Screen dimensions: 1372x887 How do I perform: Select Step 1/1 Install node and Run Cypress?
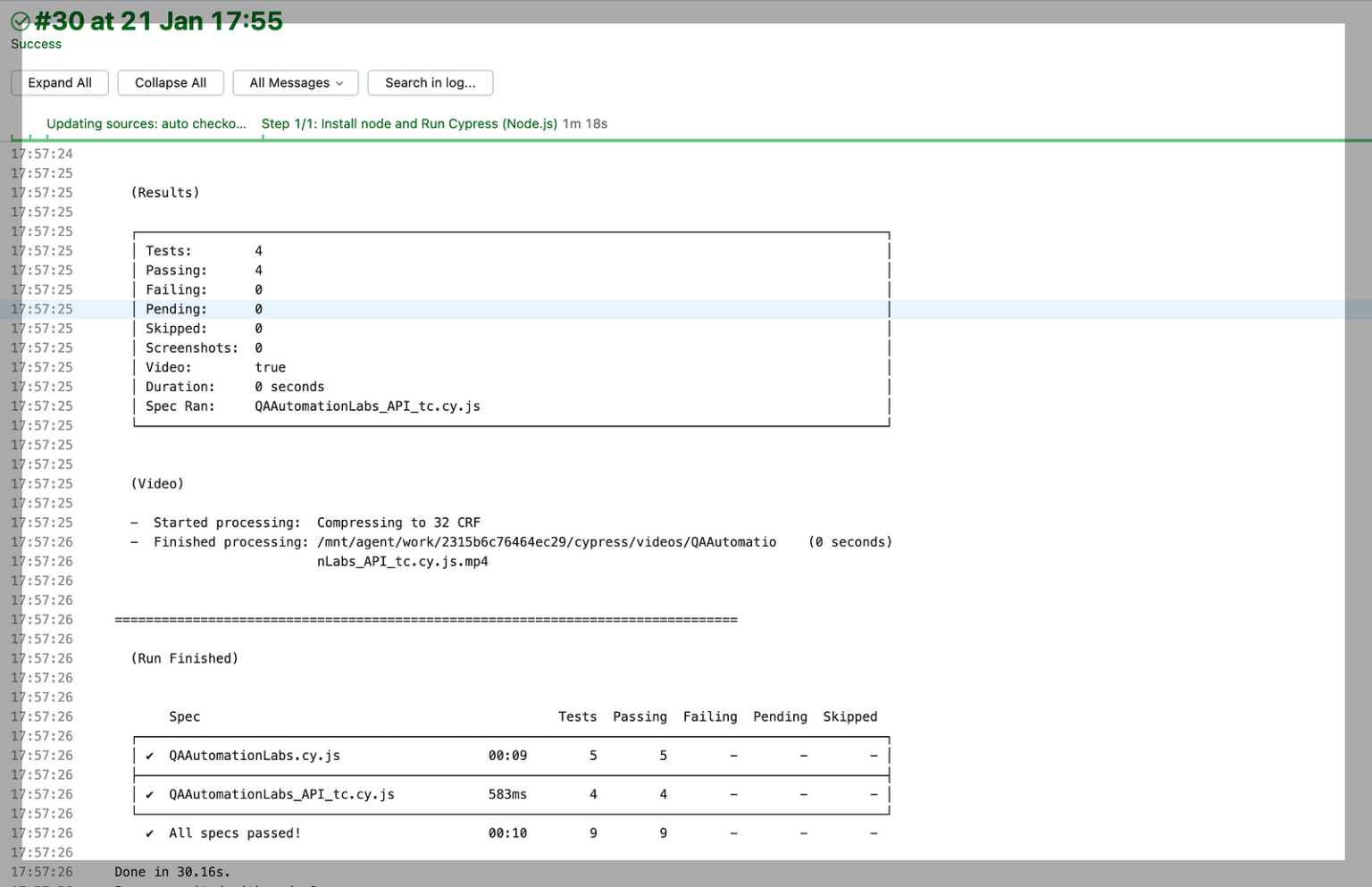click(x=409, y=124)
